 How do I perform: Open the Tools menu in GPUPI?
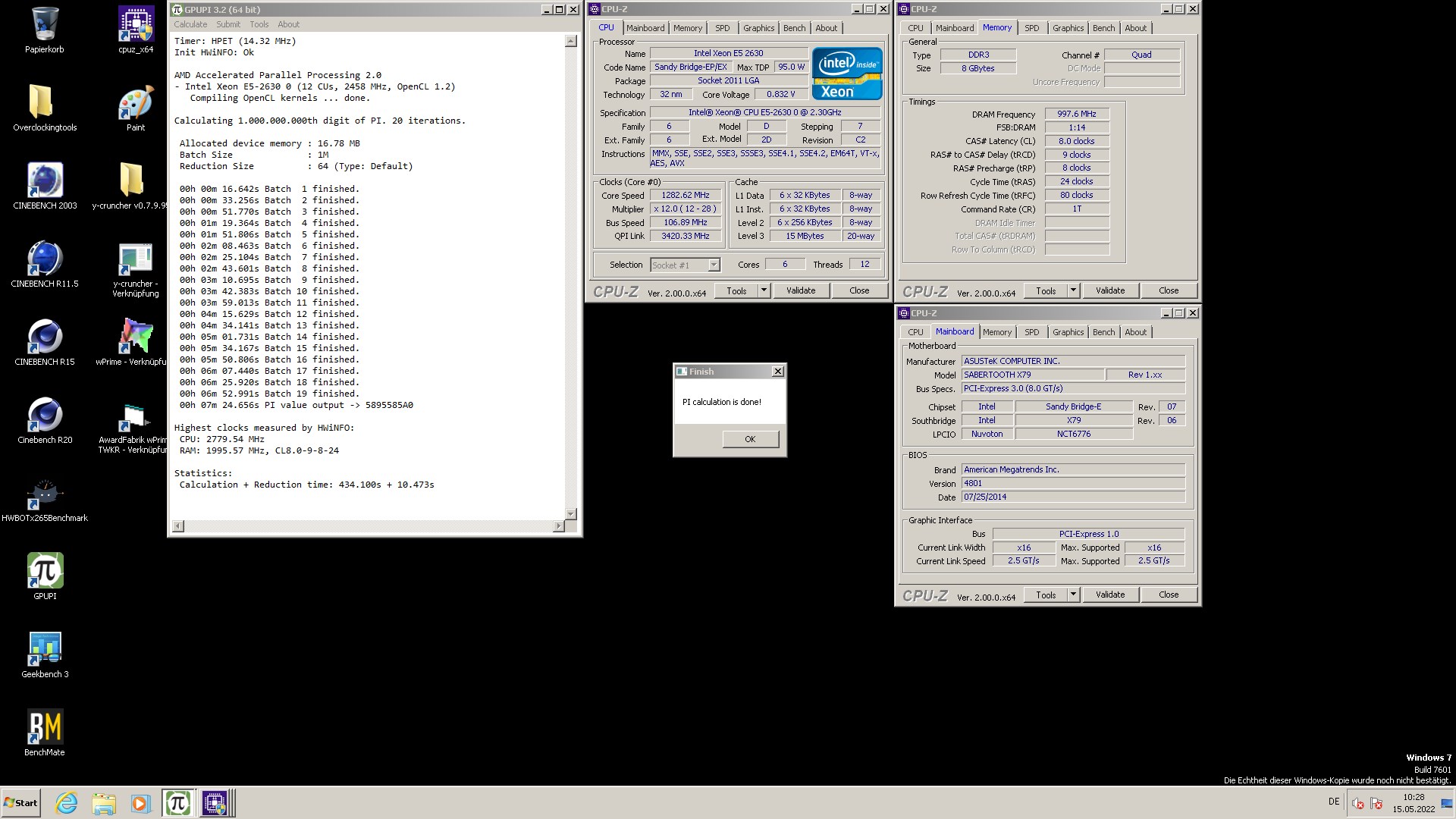tap(259, 24)
